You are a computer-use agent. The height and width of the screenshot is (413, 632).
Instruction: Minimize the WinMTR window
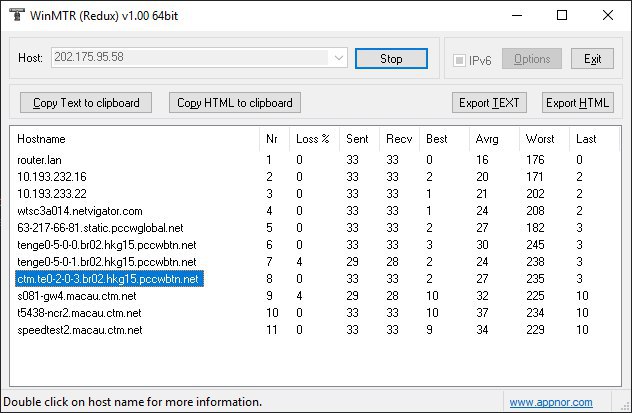point(517,15)
